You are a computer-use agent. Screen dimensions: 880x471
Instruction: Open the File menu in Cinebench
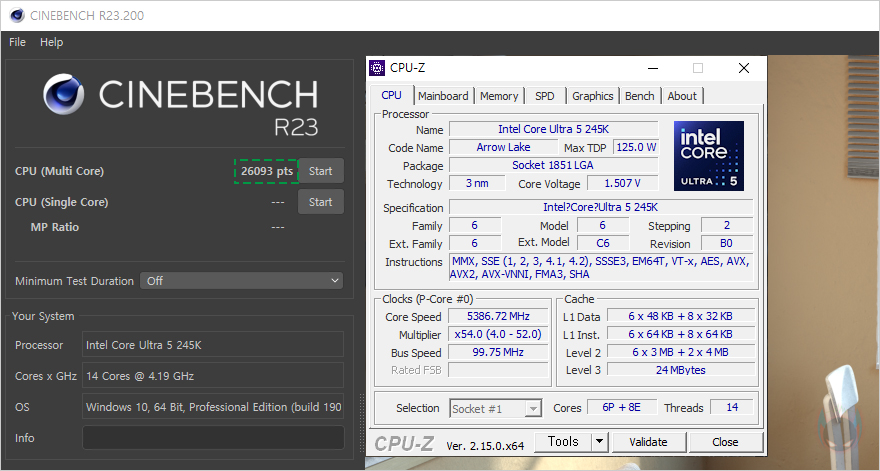tap(17, 42)
